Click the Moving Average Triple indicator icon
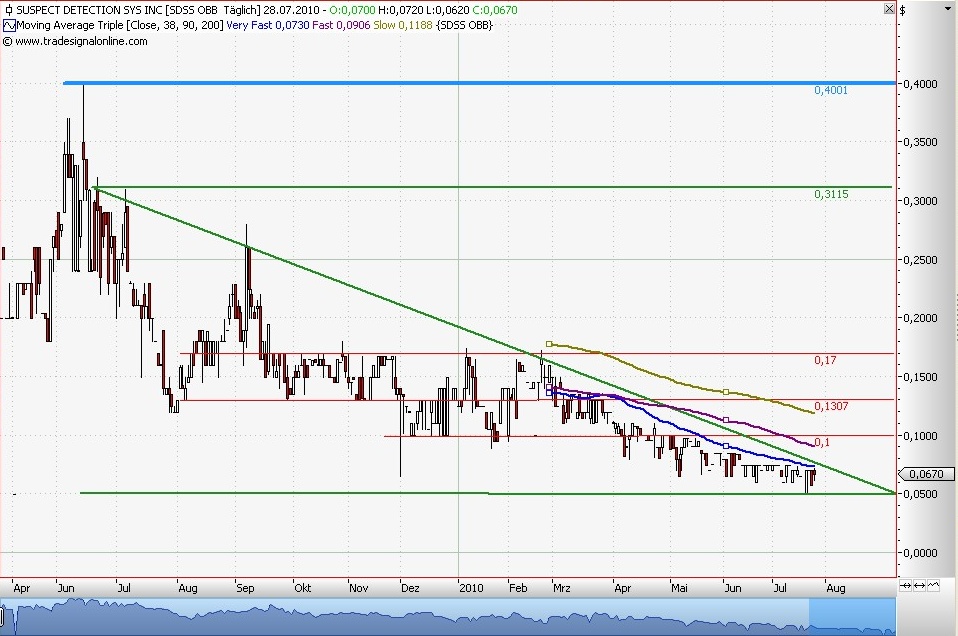 tap(8, 25)
